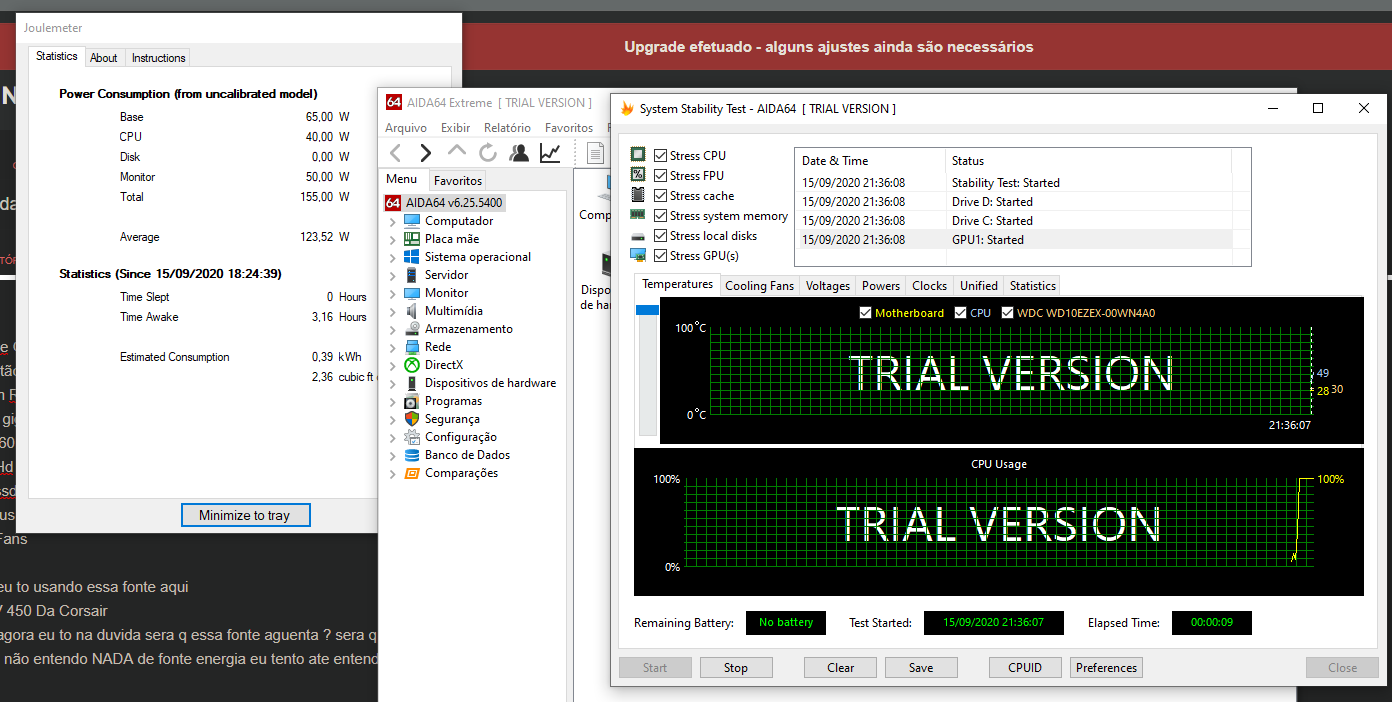Viewport: 1392px width, 702px height.
Task: Expand the Multimídia node
Action: [393, 311]
